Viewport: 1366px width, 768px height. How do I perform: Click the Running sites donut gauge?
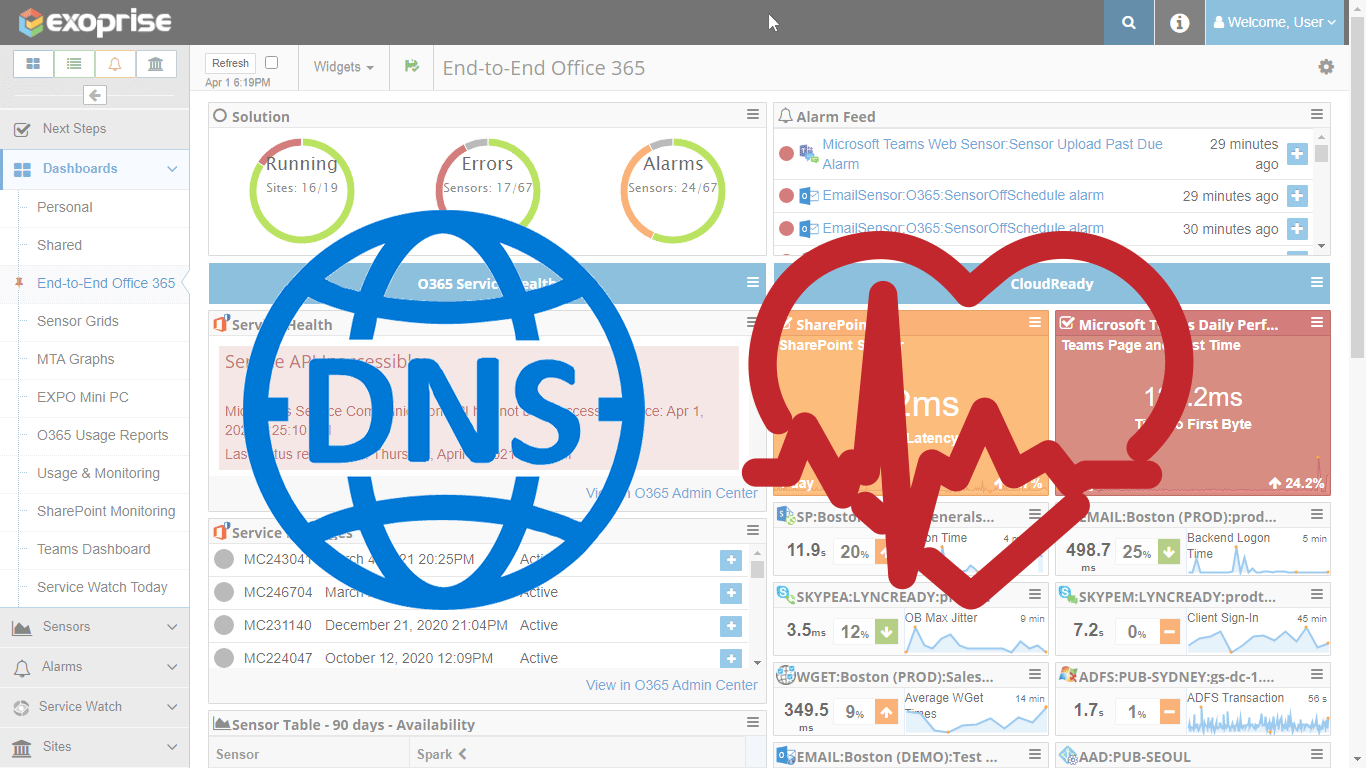301,190
